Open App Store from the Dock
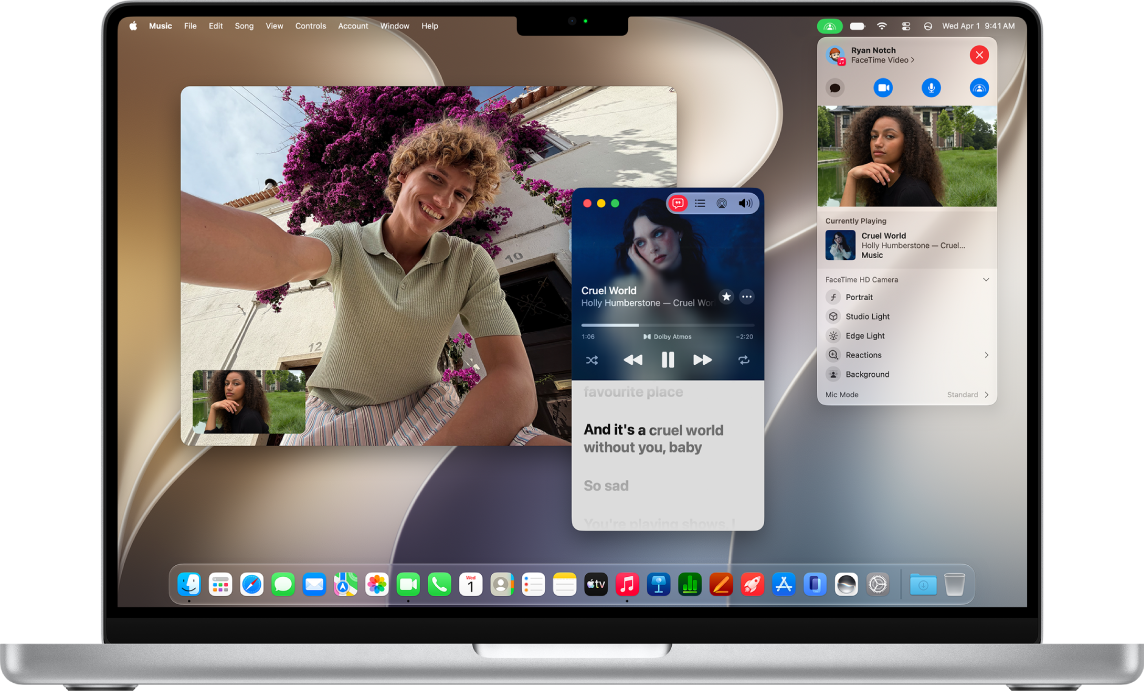Viewport: 1144px width, 692px height. (784, 584)
